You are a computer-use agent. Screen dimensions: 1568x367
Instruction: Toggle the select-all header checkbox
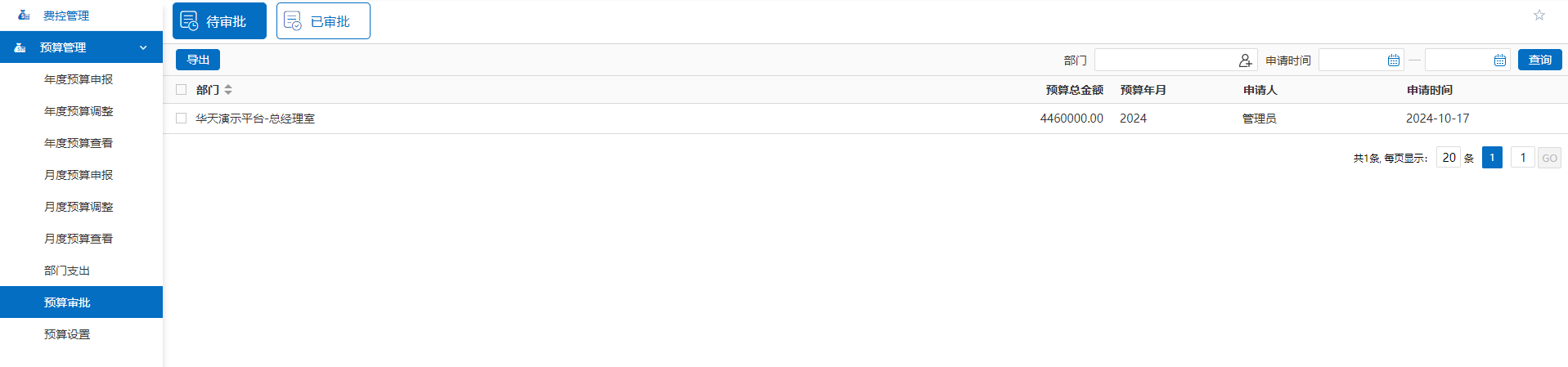182,90
